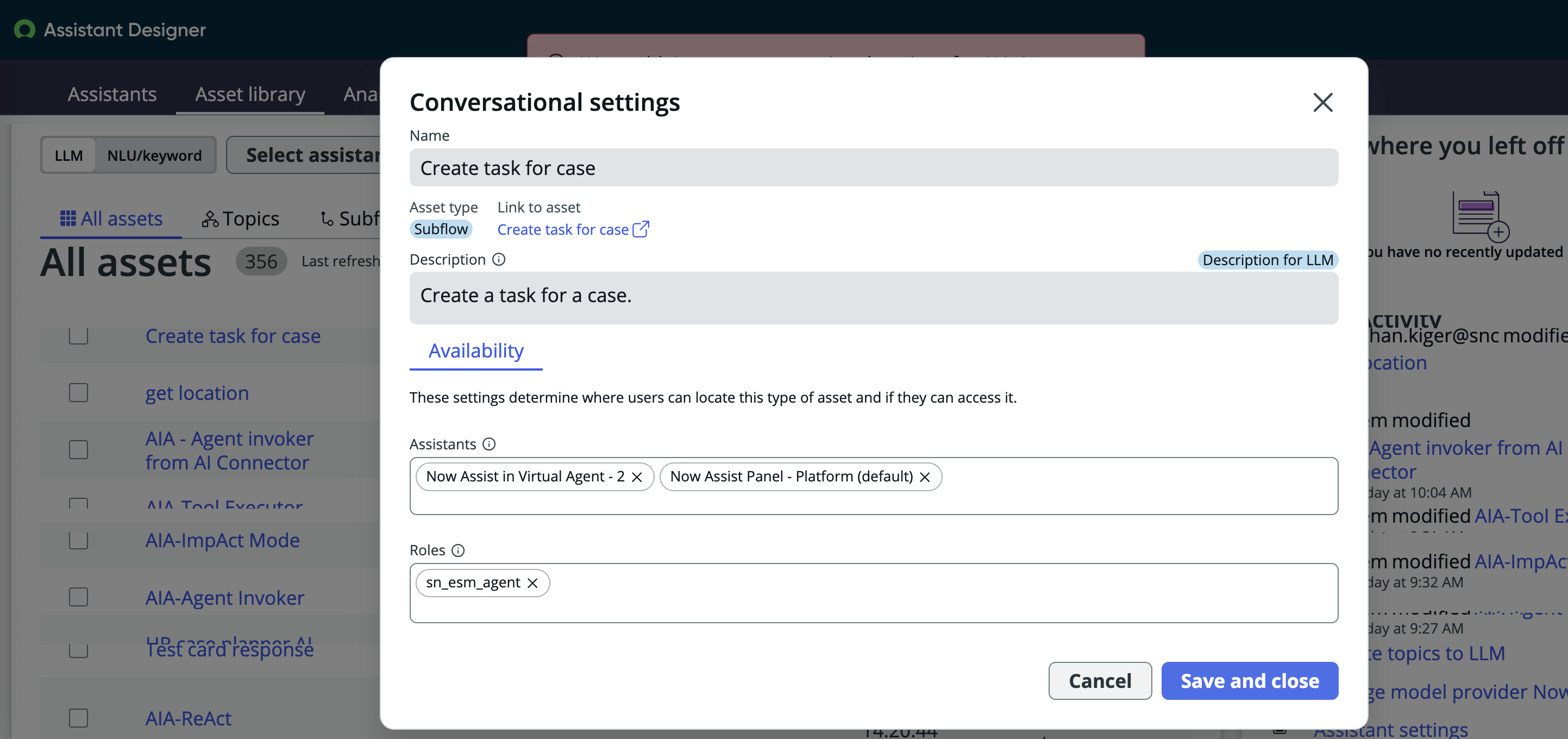Open the AIA-Agent Invoker asset
The height and width of the screenshot is (739, 1568).
point(224,598)
